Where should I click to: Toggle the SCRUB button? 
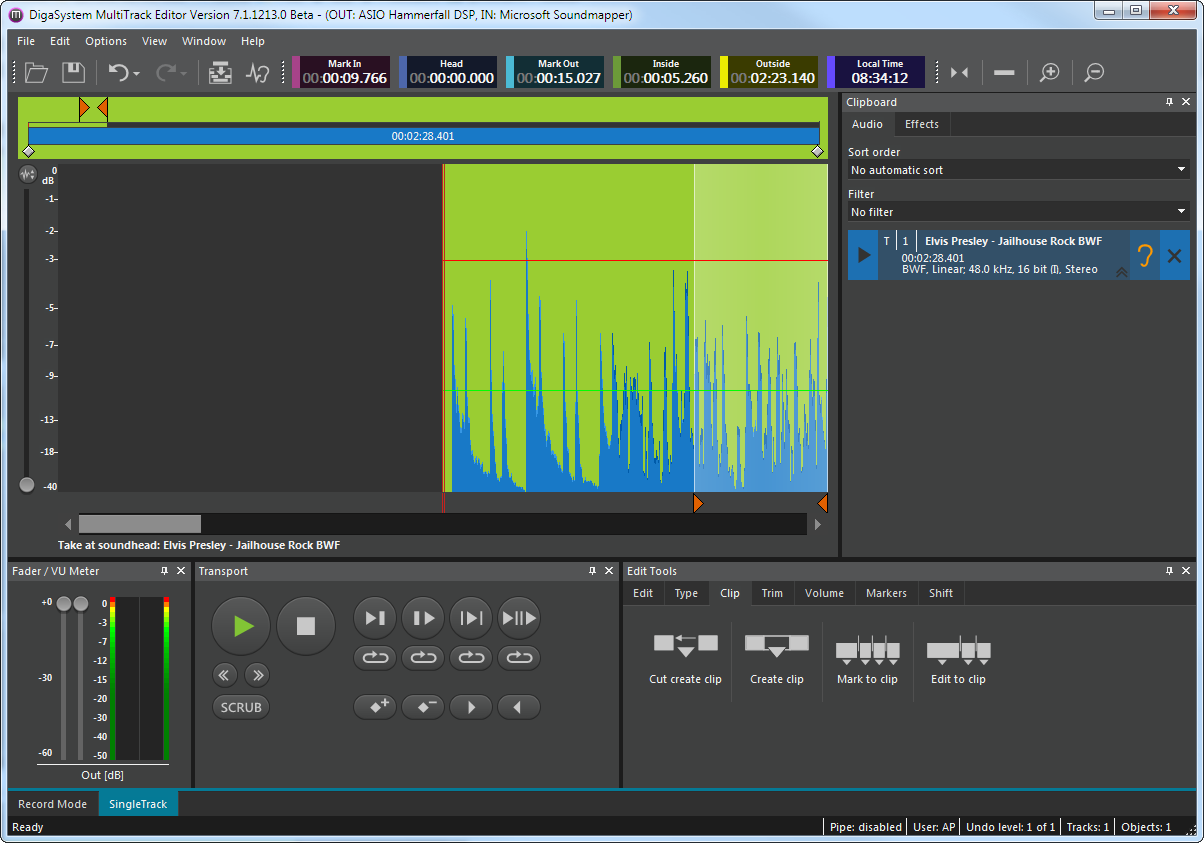click(241, 707)
